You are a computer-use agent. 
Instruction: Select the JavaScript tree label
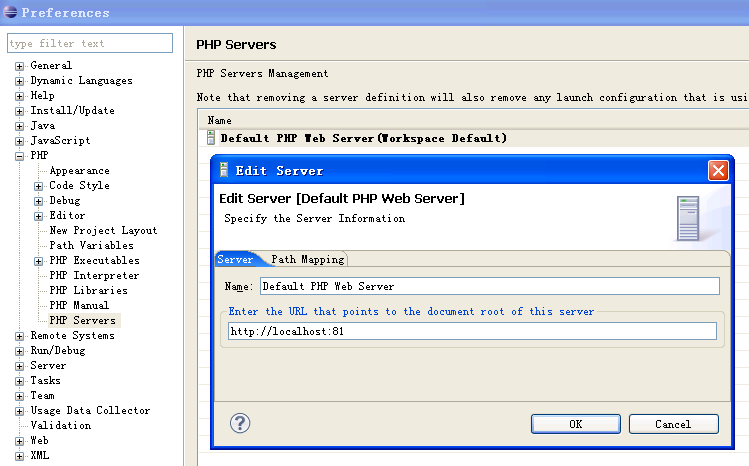coord(60,140)
